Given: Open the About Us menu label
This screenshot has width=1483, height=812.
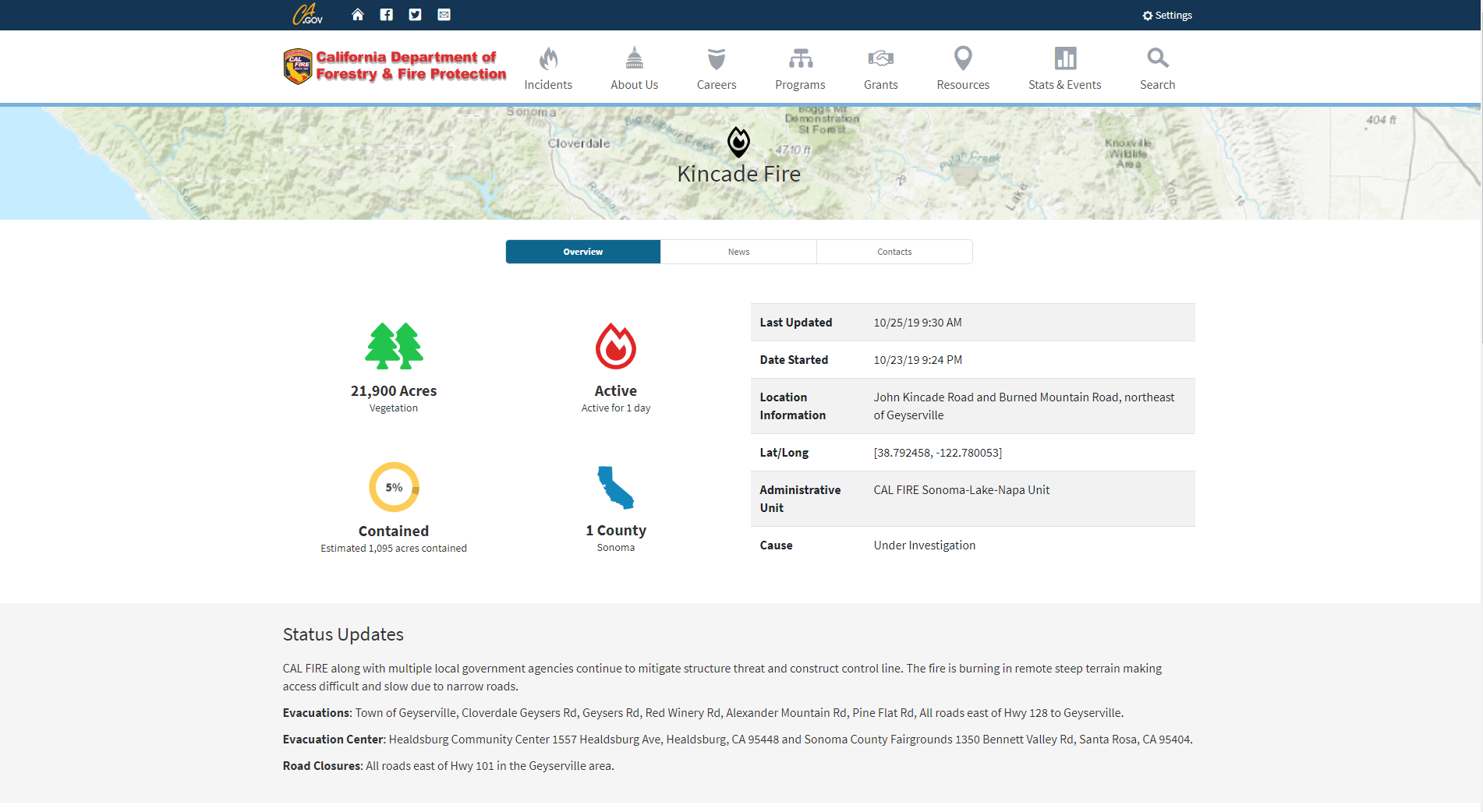Looking at the screenshot, I should tap(635, 85).
